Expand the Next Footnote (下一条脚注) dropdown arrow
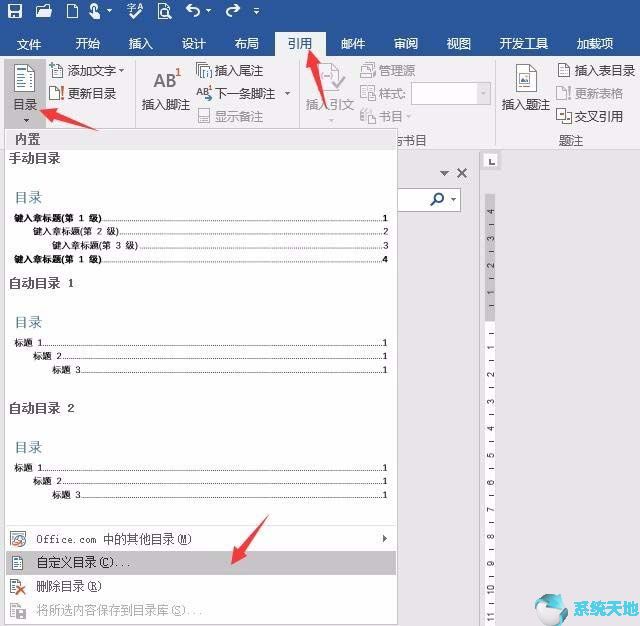Screen dimensions: 640x626 point(287,94)
